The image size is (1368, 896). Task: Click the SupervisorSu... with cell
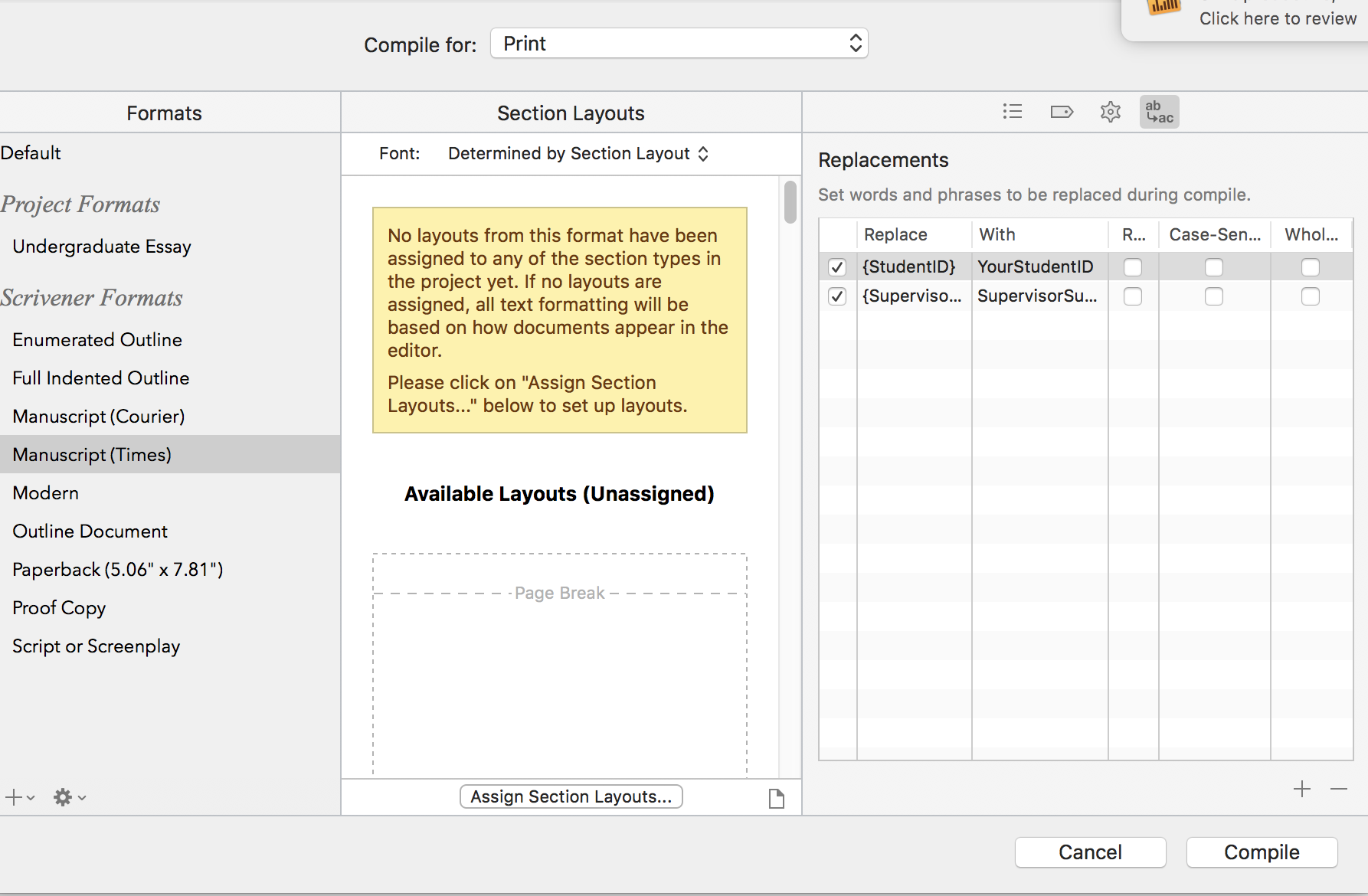tap(1039, 296)
